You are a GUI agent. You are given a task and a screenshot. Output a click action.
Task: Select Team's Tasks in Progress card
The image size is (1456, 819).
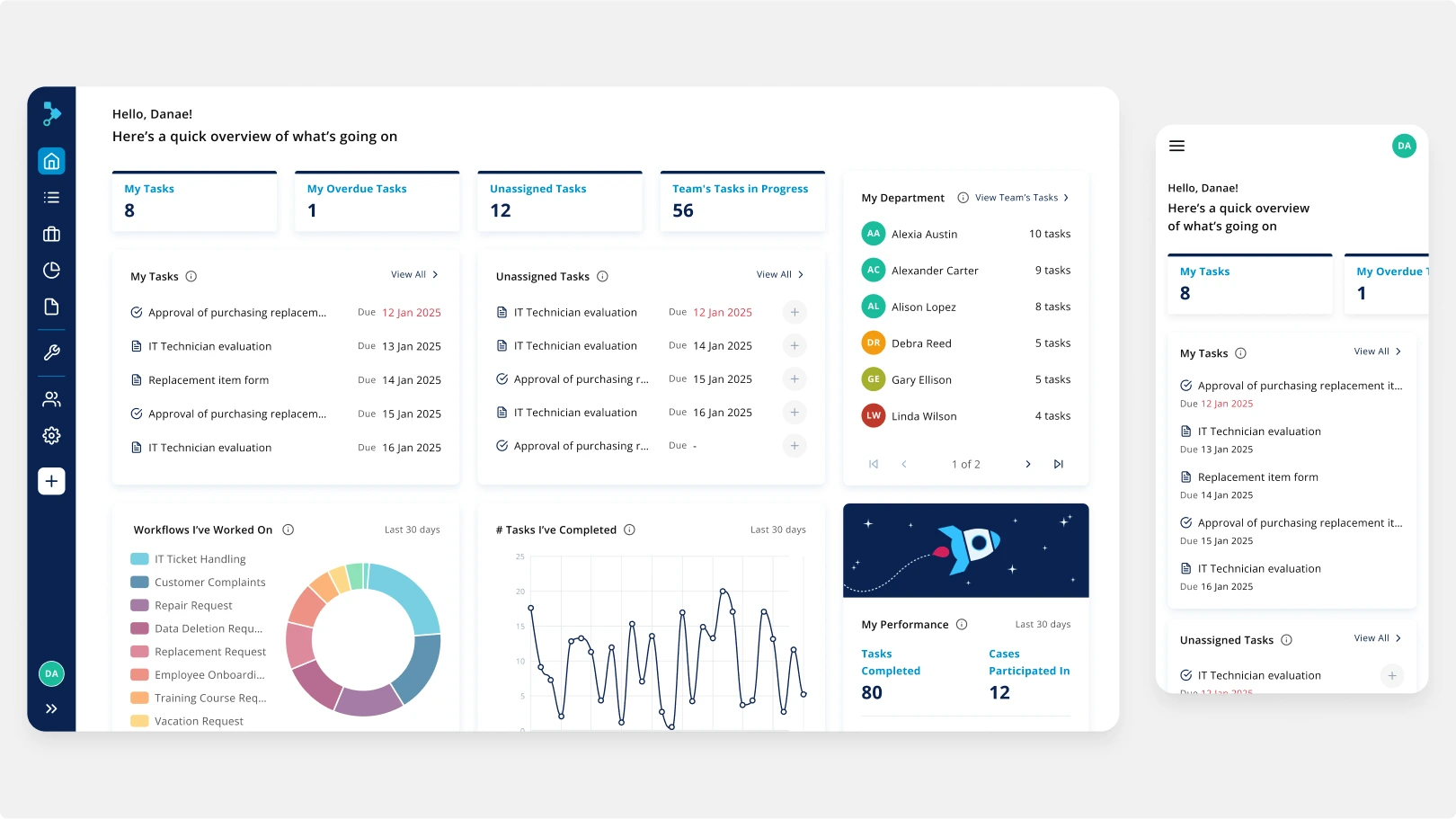pyautogui.click(x=741, y=201)
